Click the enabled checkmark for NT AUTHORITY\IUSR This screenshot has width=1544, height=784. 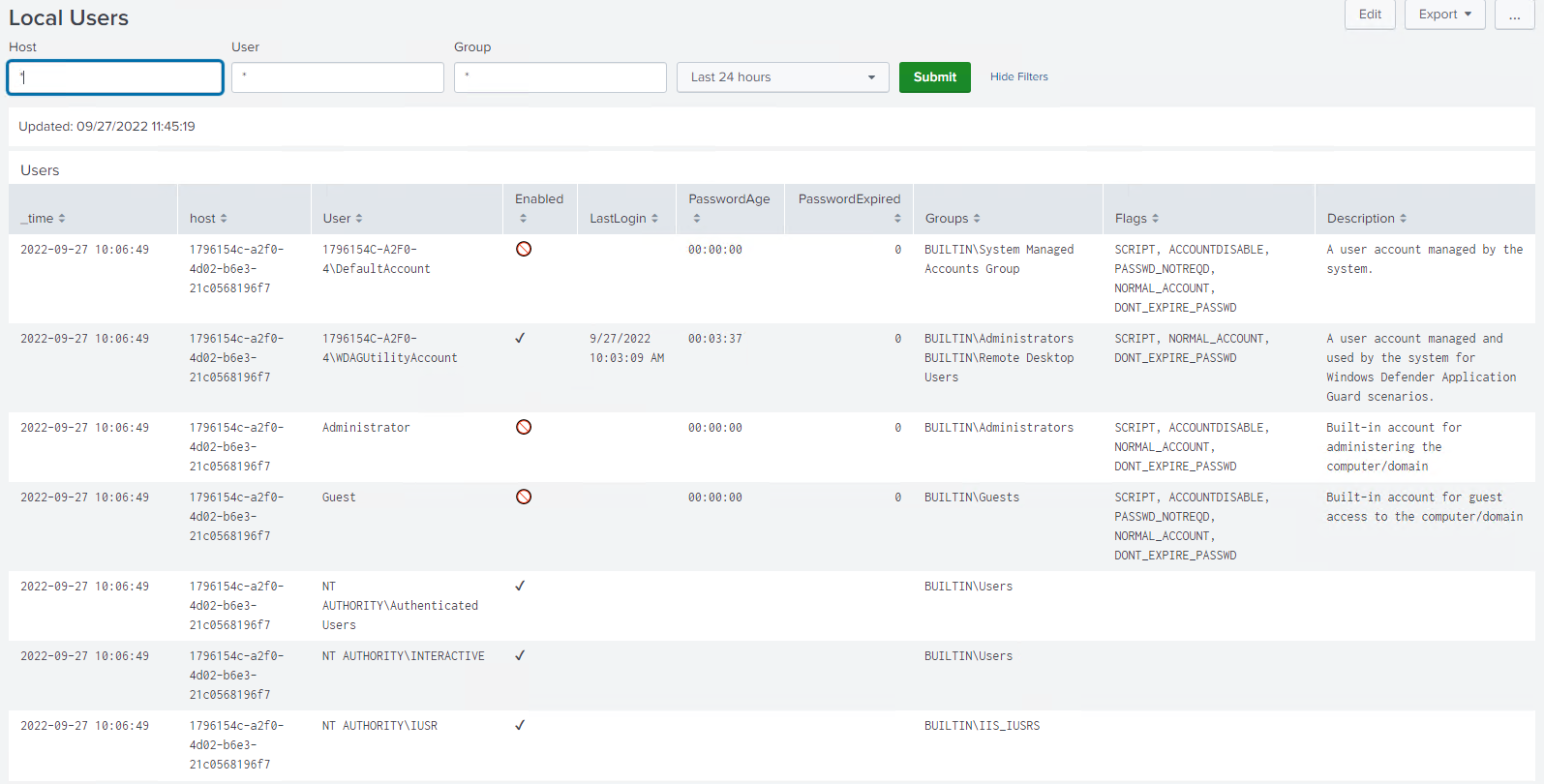[x=520, y=725]
